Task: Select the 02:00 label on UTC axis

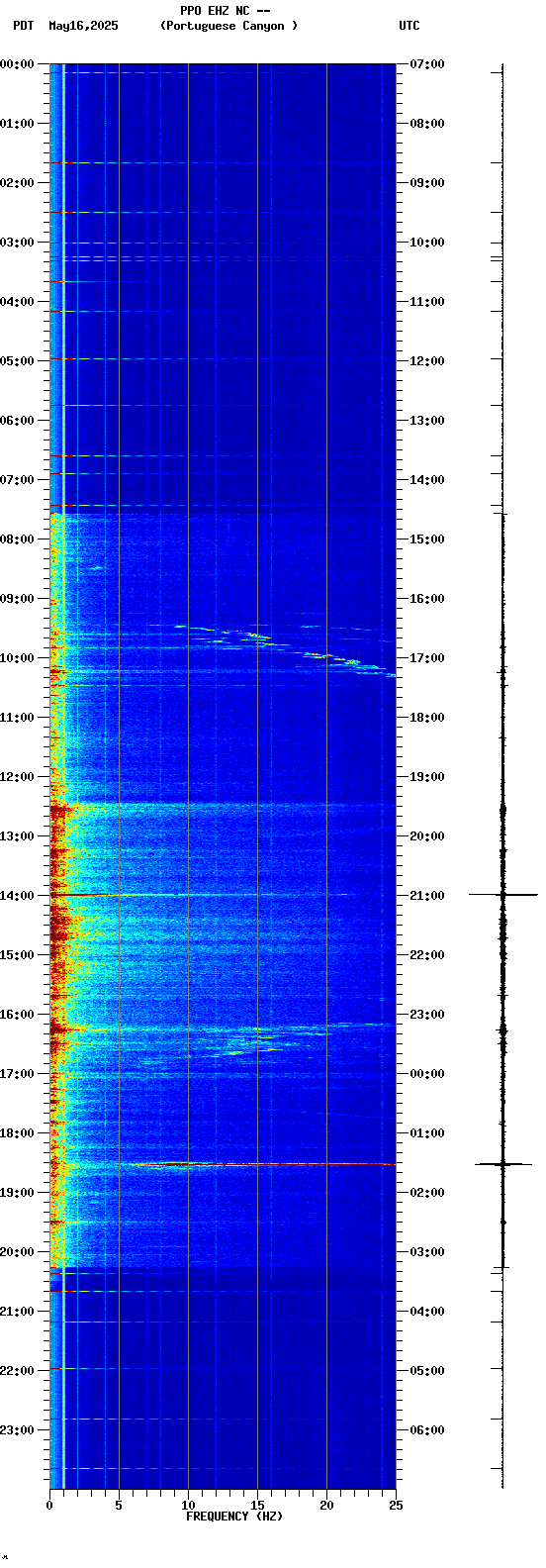Action: coord(426,1193)
